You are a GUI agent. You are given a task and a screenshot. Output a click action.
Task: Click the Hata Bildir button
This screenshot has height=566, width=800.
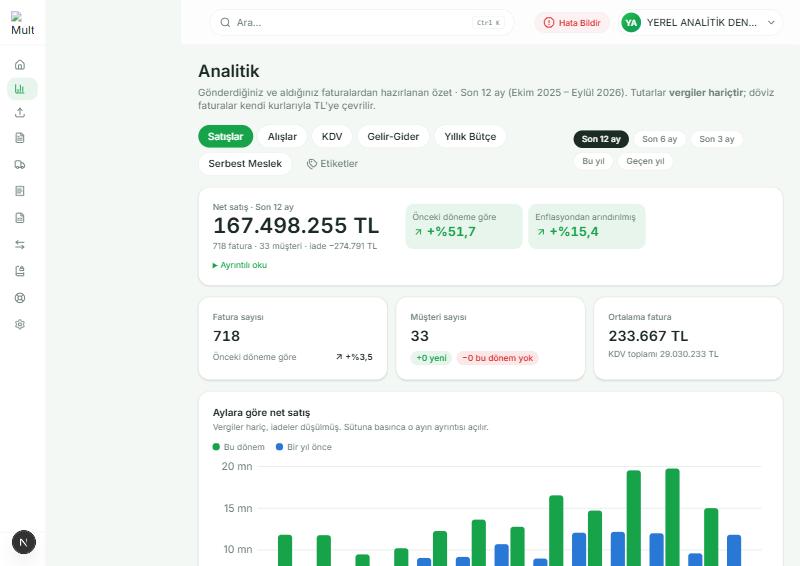[x=571, y=22]
